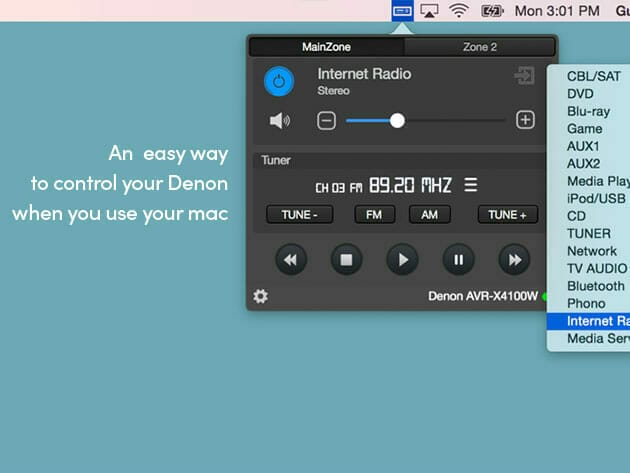Decrease volume with the minus button
This screenshot has height=473, width=630.
point(326,121)
